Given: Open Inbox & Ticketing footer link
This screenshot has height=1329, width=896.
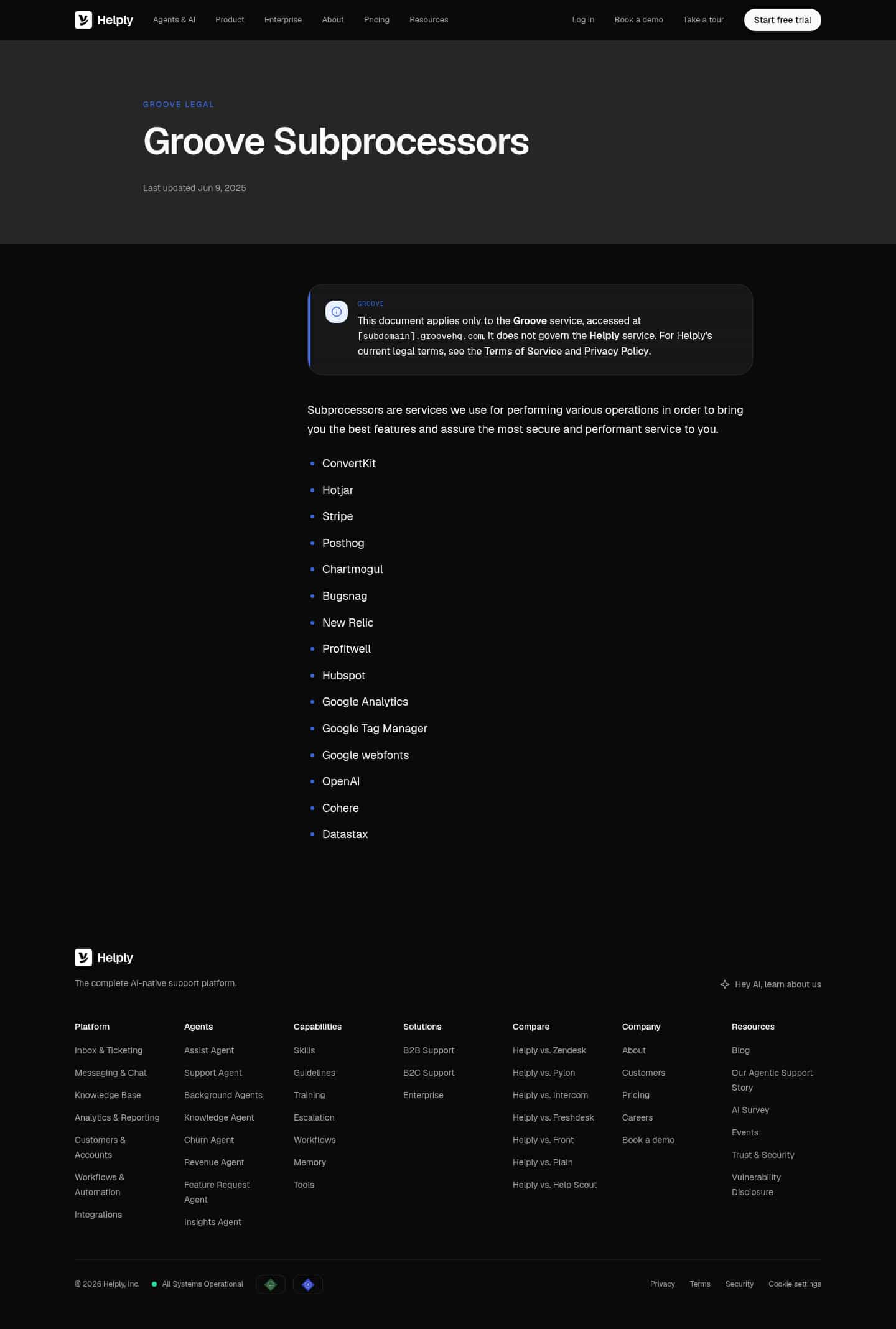Looking at the screenshot, I should (x=108, y=1050).
